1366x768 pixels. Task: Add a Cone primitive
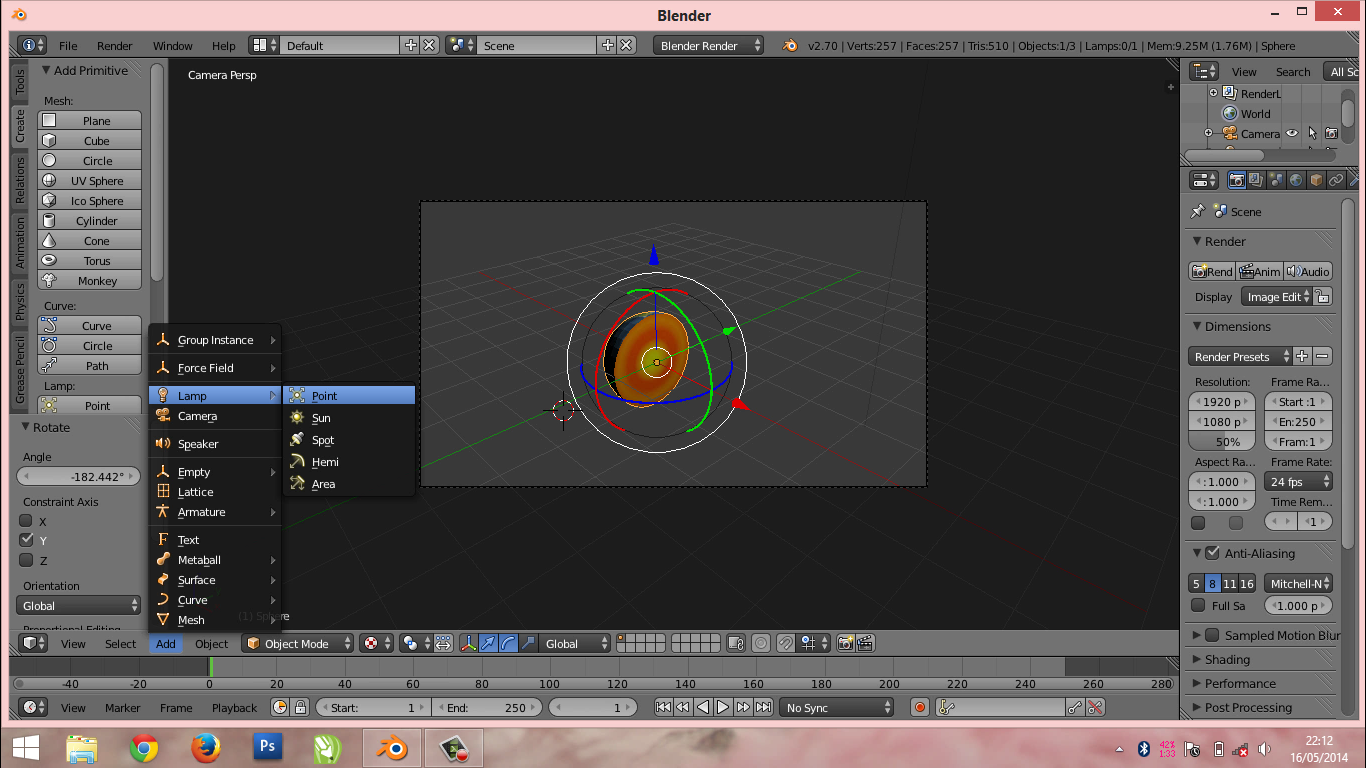(90, 241)
